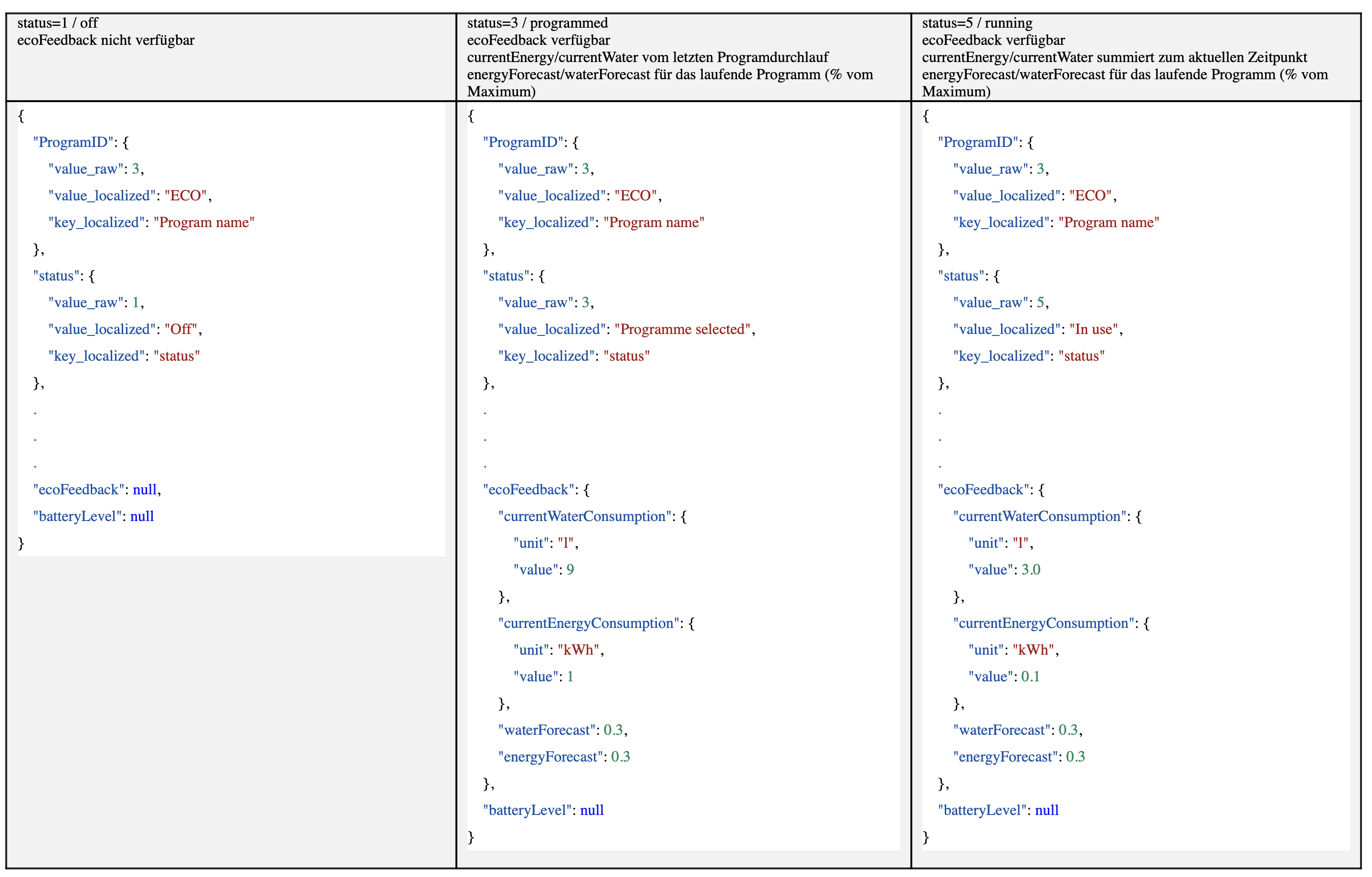
Task: Select the ProgramID key in the first column
Action: point(73,142)
